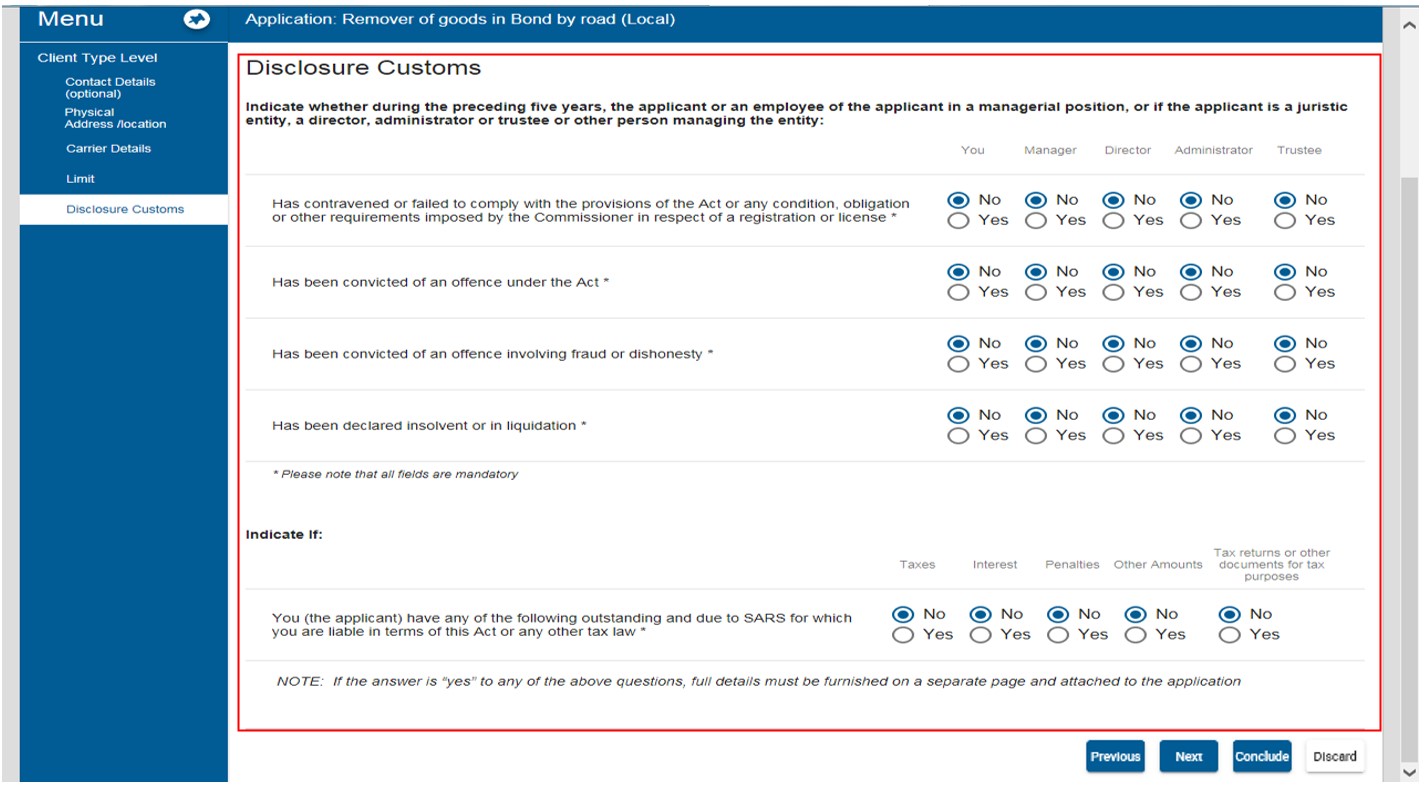Select Disclosure Customs in the menu
Viewport: 1427px width, 787px height.
click(125, 209)
